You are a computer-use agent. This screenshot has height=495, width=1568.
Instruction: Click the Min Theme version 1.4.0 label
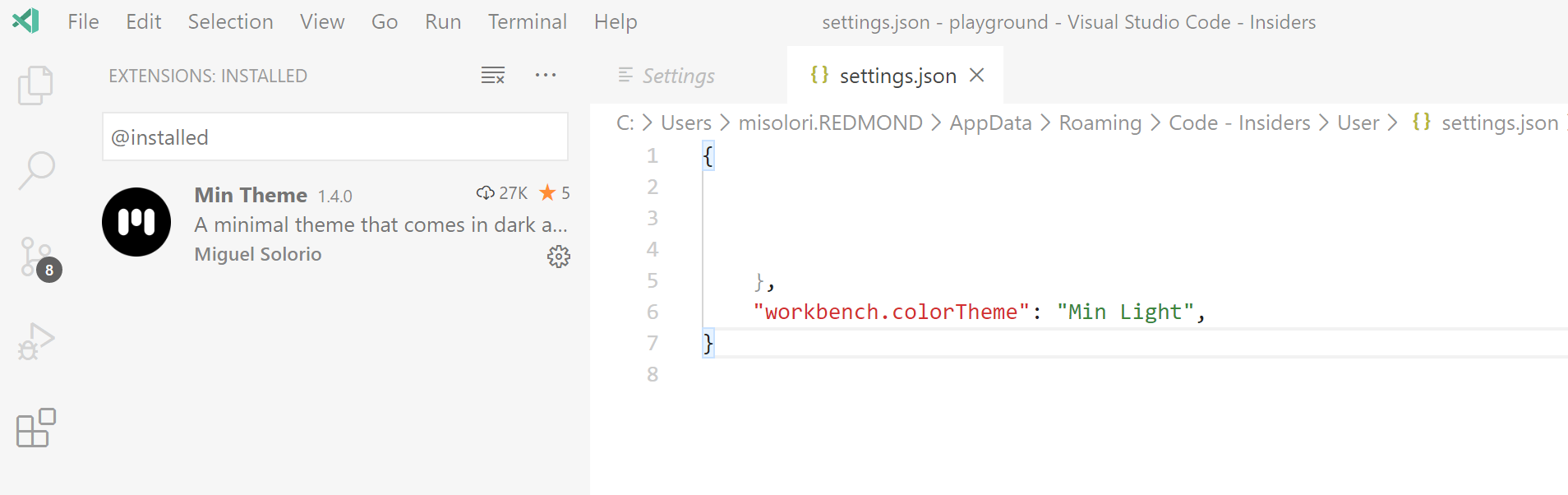pyautogui.click(x=335, y=197)
